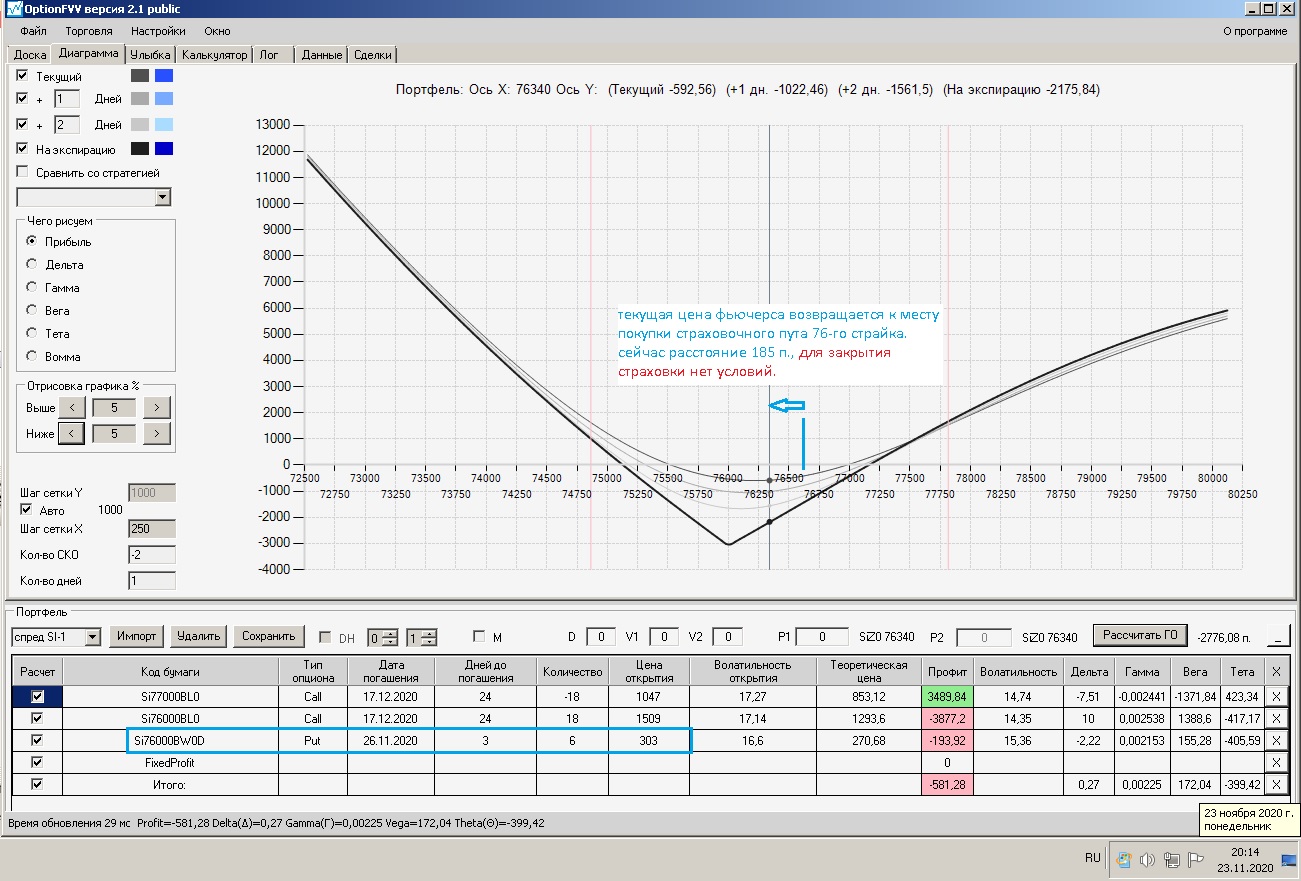1301x881 pixels.
Task: Open the RU language indicator in taskbar
Action: [1093, 858]
